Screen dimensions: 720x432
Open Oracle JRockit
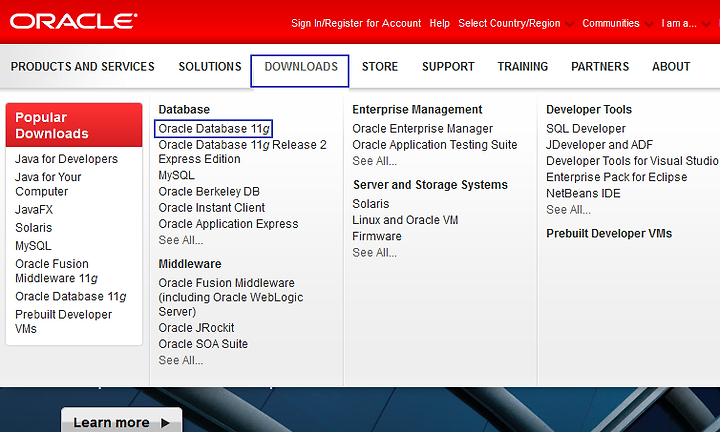click(196, 328)
